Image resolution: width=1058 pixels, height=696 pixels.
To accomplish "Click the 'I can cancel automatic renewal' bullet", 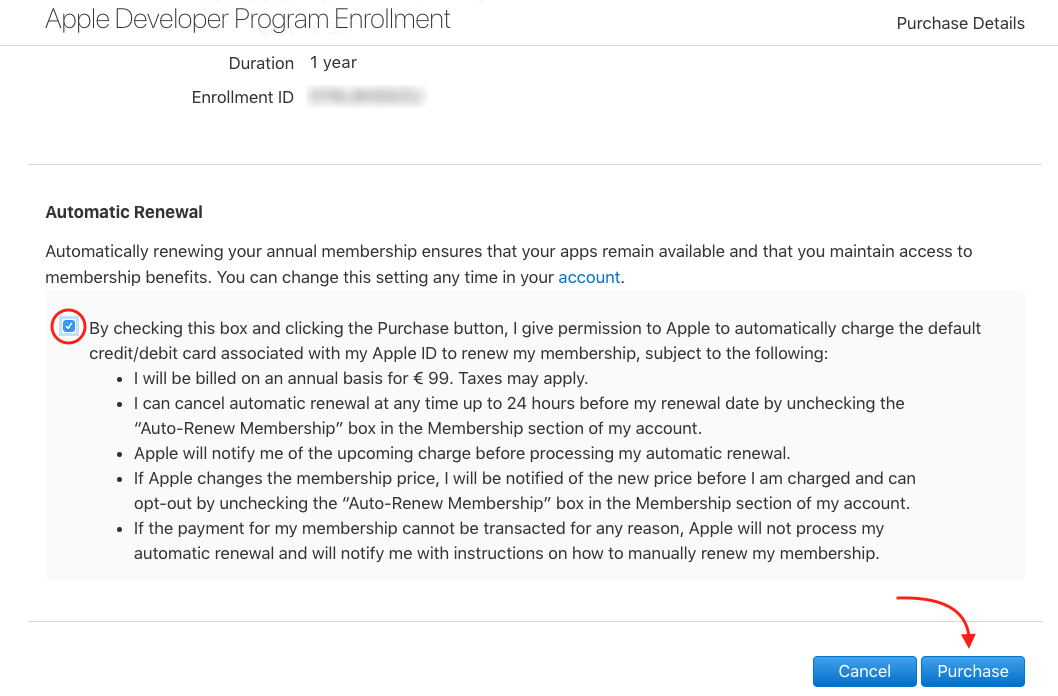I will 519,415.
